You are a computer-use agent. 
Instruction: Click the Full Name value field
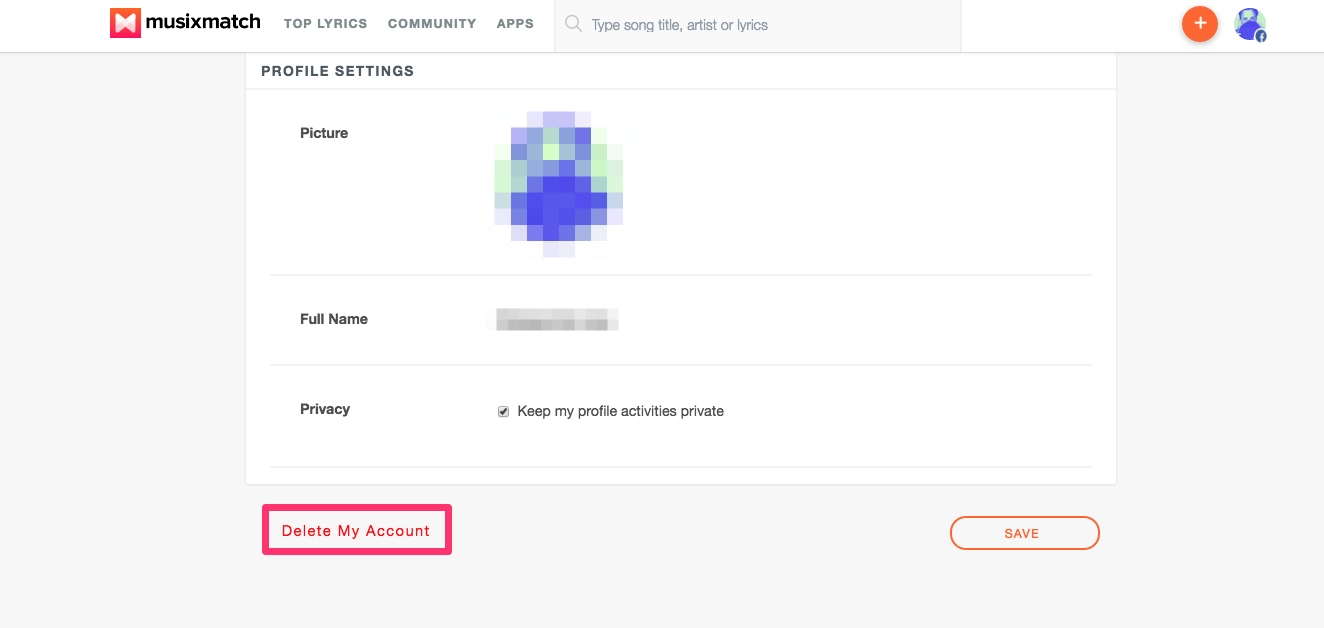coord(557,320)
